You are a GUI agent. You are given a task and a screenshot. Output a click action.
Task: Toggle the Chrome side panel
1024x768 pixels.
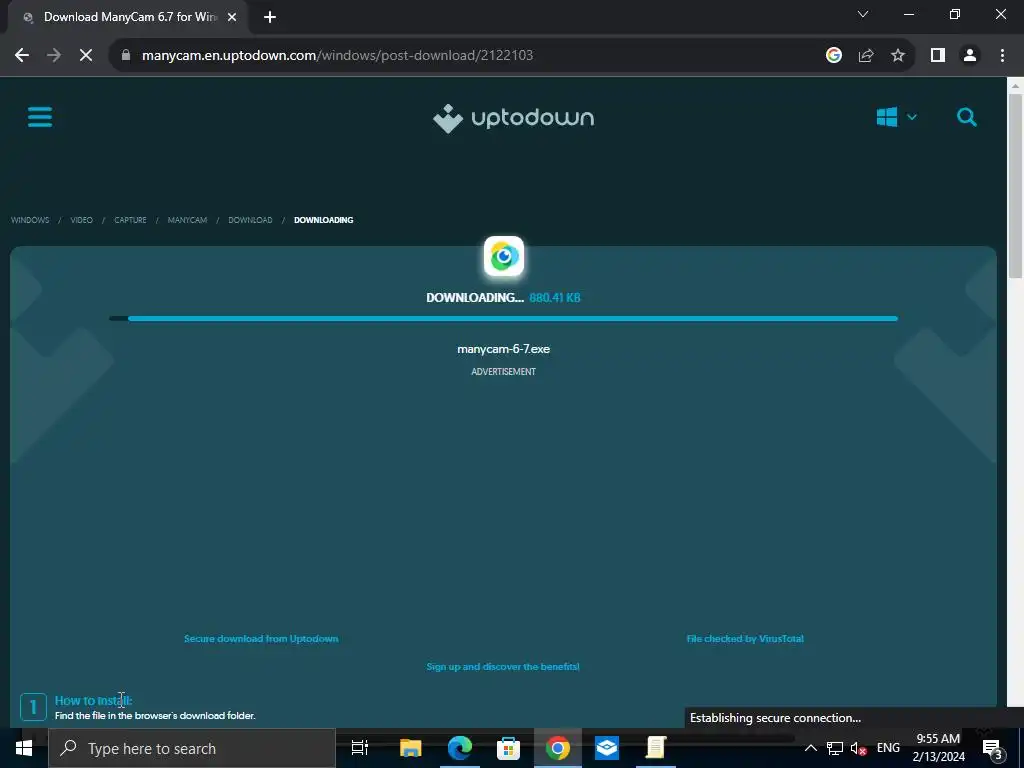pyautogui.click(x=938, y=56)
